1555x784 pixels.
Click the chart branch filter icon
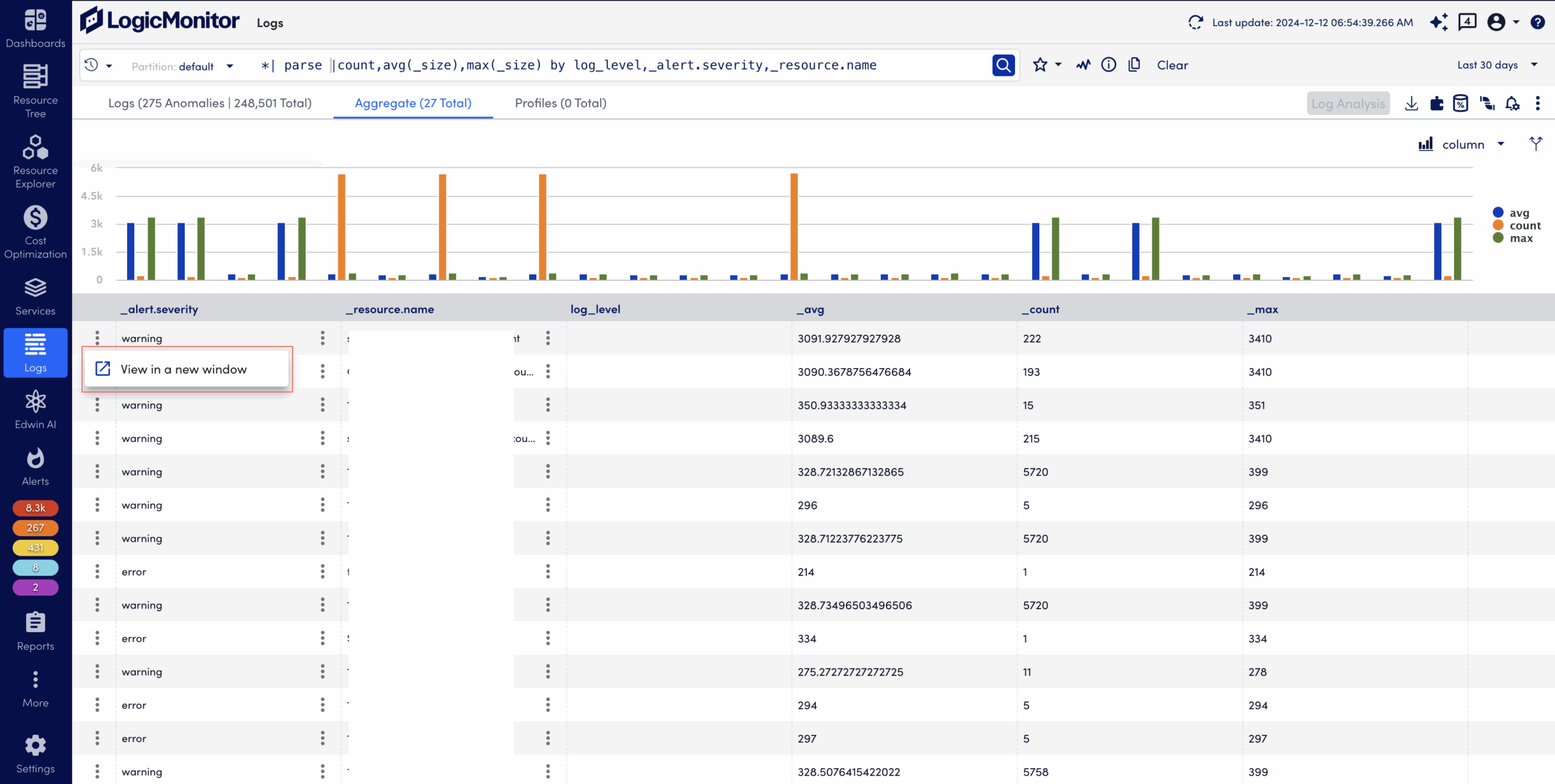click(x=1536, y=144)
